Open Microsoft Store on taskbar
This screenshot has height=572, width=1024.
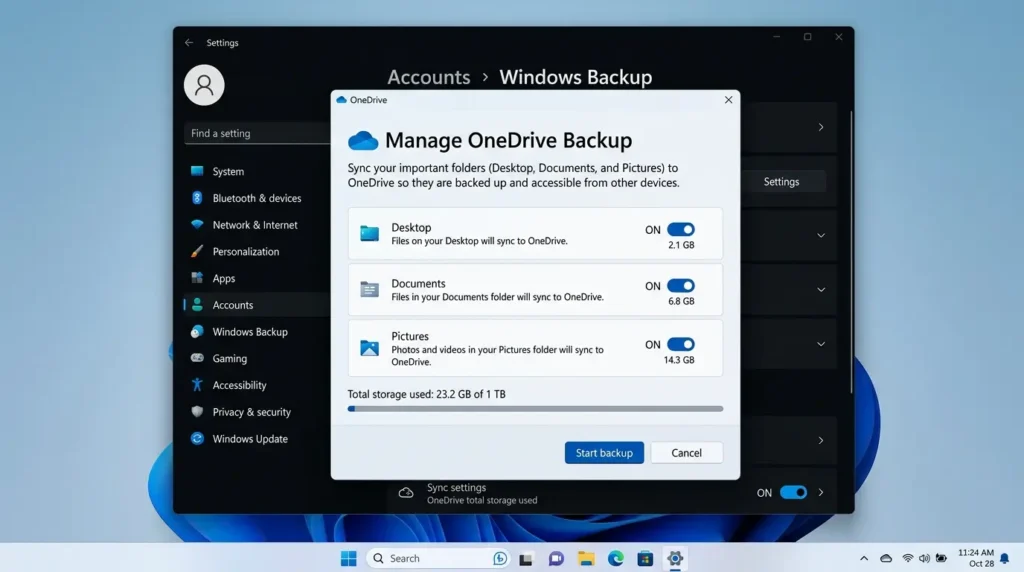point(645,558)
